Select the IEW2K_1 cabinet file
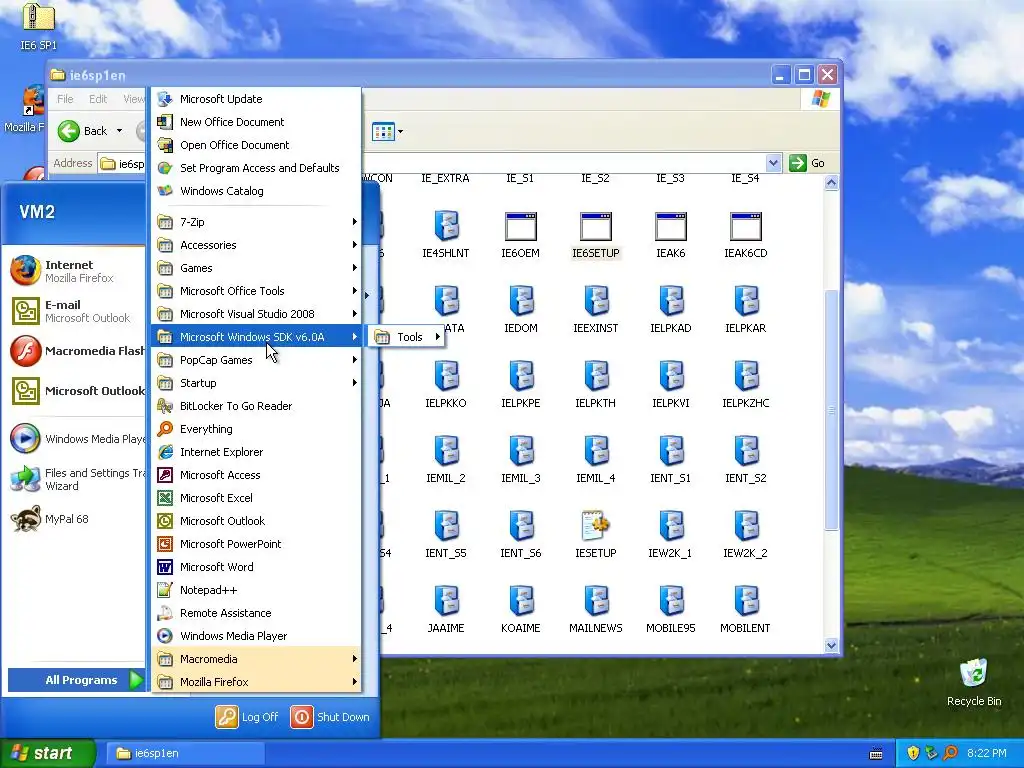1024x768 pixels. 670,535
